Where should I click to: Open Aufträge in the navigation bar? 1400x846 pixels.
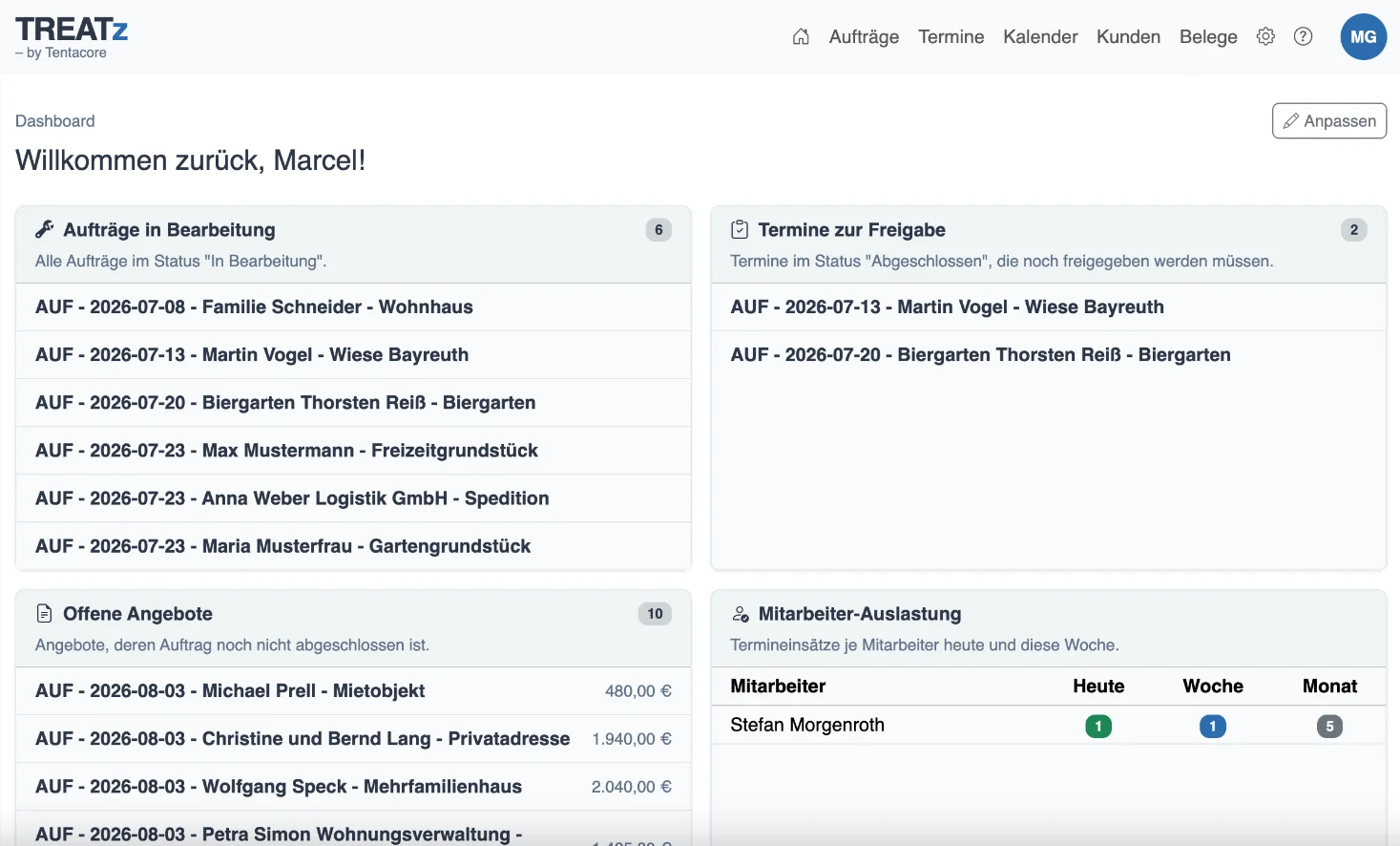864,36
